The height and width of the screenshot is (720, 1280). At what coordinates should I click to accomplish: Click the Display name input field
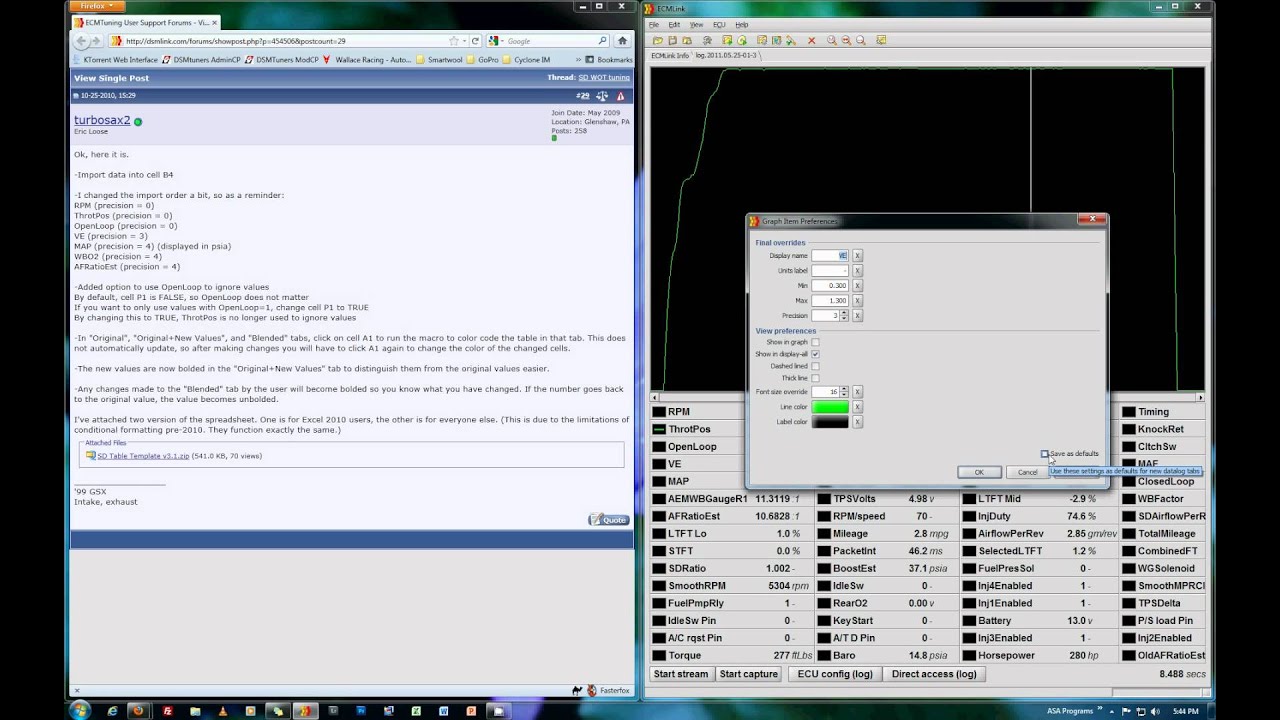(830, 256)
